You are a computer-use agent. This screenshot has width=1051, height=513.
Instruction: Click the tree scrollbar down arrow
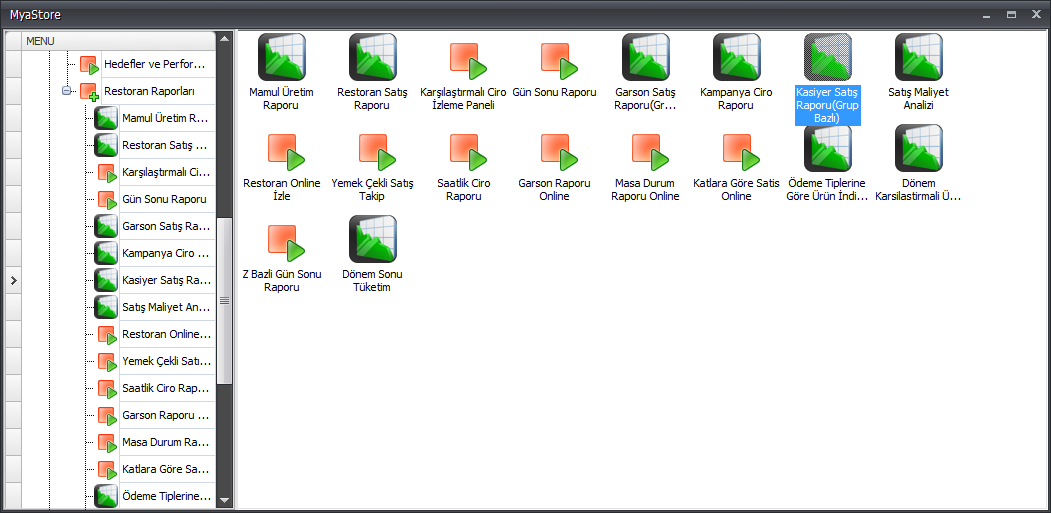tap(225, 500)
